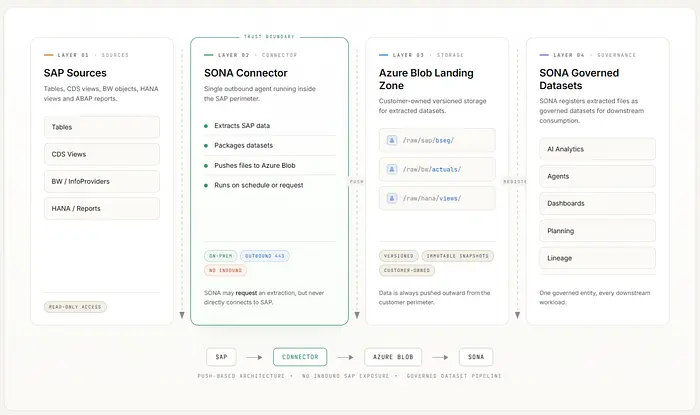Click the OUTBOUND 443 tag

click(x=265, y=256)
